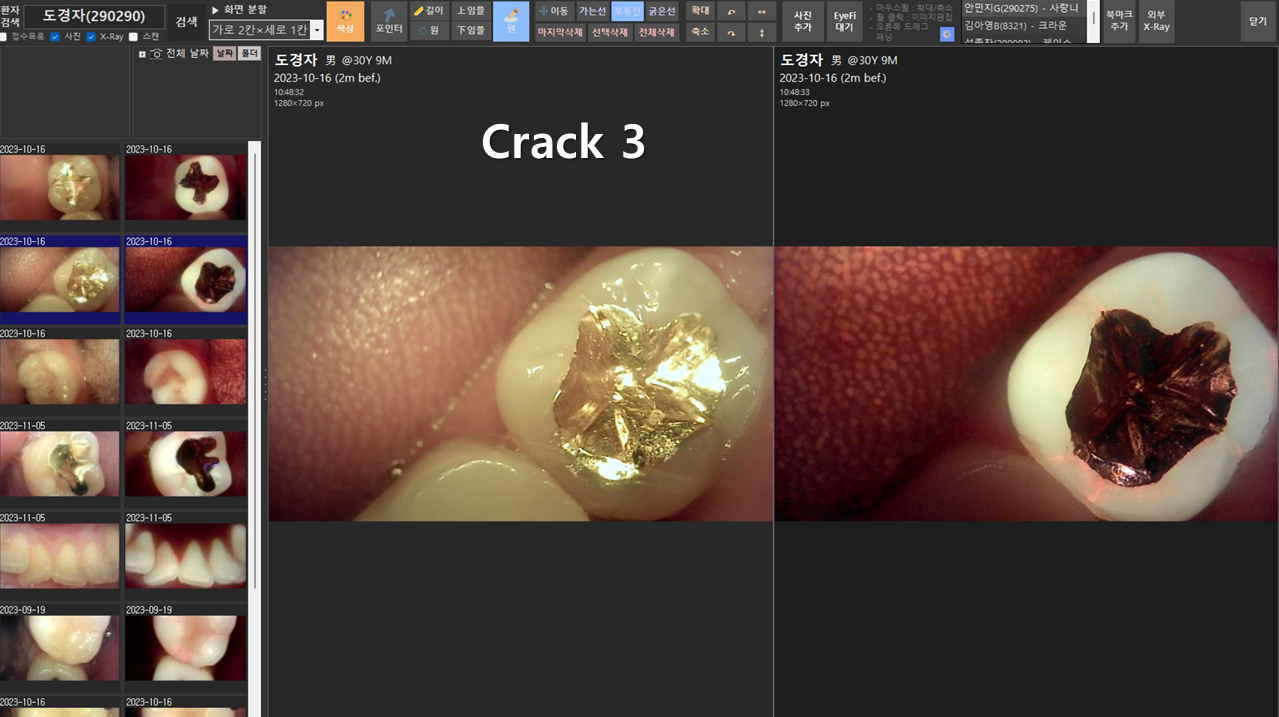Flip image vertically with up-down arrow
This screenshot has height=717, width=1279.
coord(762,32)
